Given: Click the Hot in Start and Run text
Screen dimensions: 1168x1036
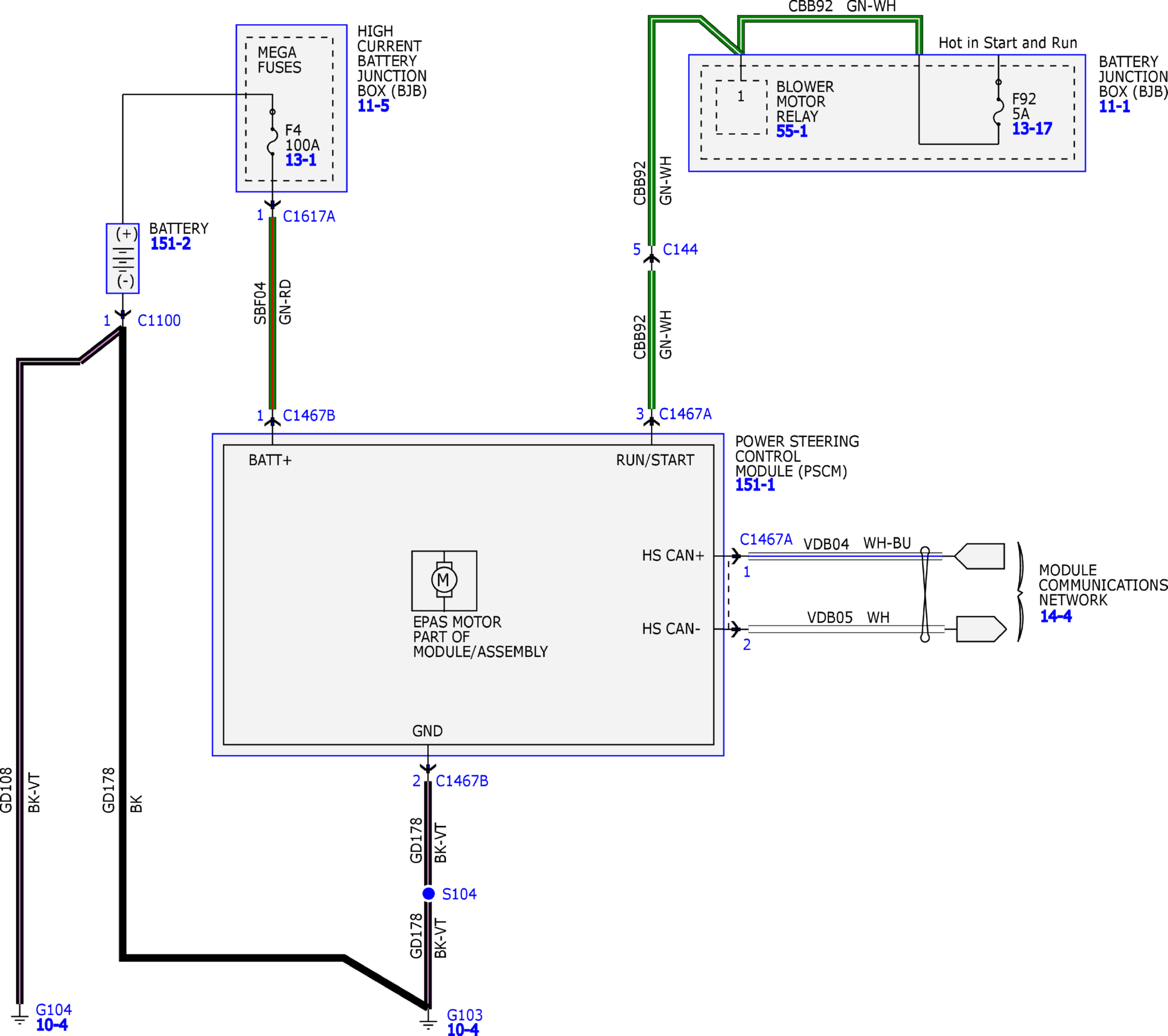Looking at the screenshot, I should pyautogui.click(x=1007, y=43).
